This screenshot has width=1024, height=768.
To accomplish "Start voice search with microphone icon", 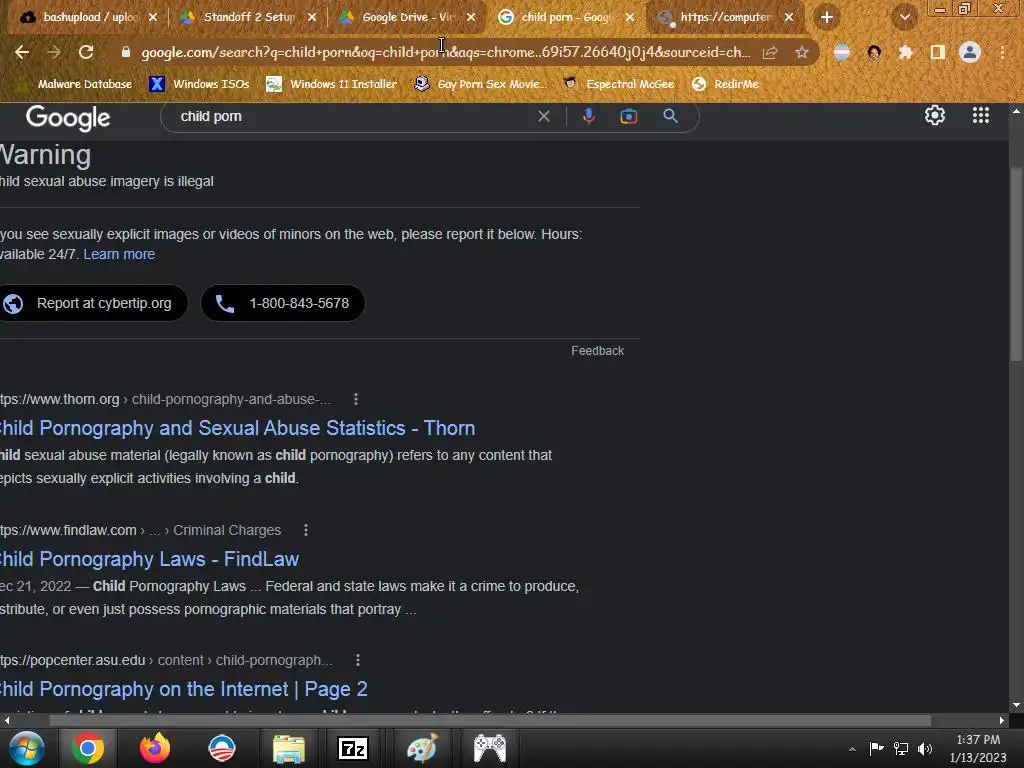I will click(588, 116).
